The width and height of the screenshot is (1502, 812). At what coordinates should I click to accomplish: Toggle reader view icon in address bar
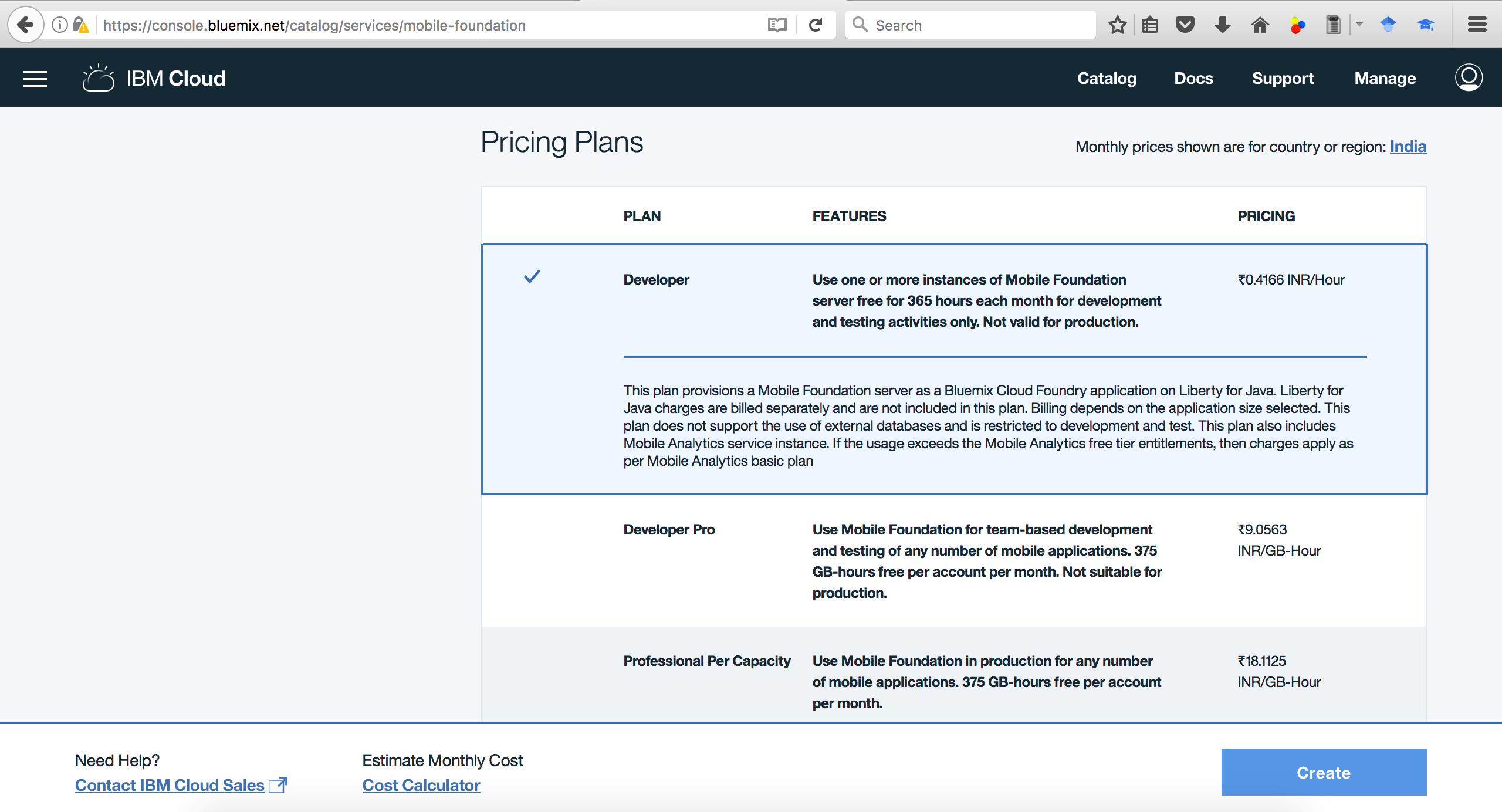(x=777, y=25)
